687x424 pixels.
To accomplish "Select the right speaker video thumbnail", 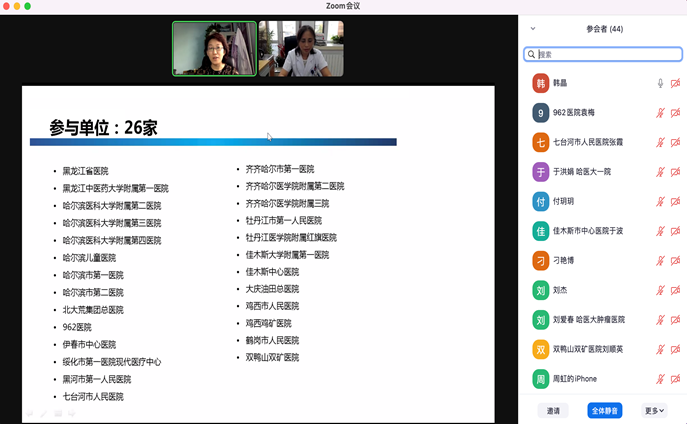I will (301, 49).
